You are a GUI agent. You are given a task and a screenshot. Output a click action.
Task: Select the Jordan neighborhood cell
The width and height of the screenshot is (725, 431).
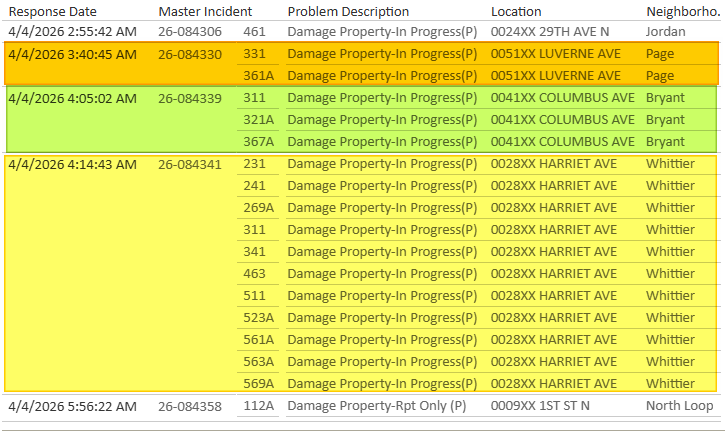pos(665,31)
